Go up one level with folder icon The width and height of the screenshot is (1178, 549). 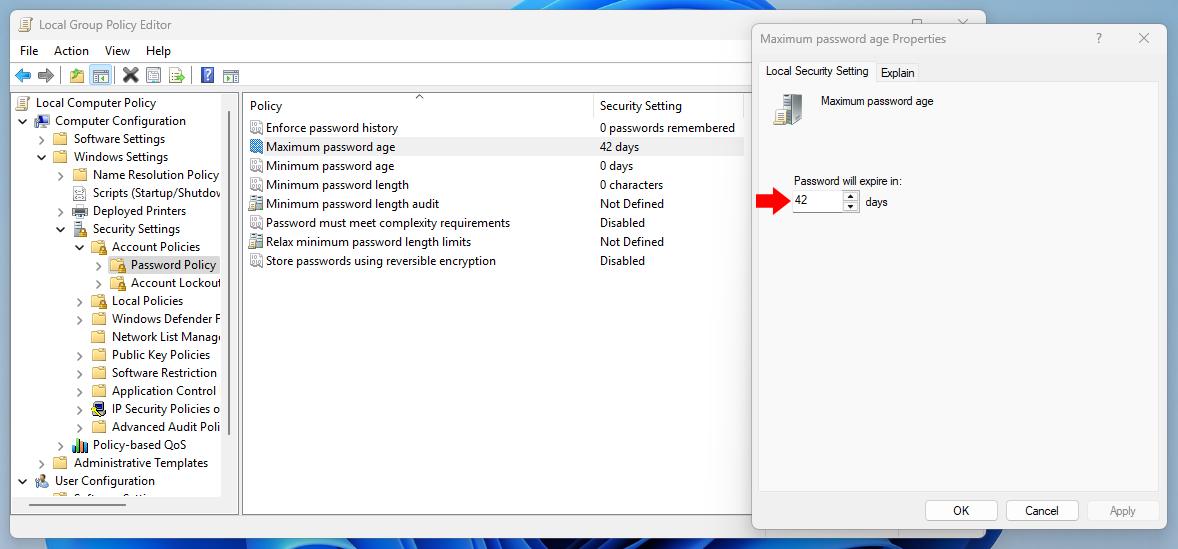point(77,75)
